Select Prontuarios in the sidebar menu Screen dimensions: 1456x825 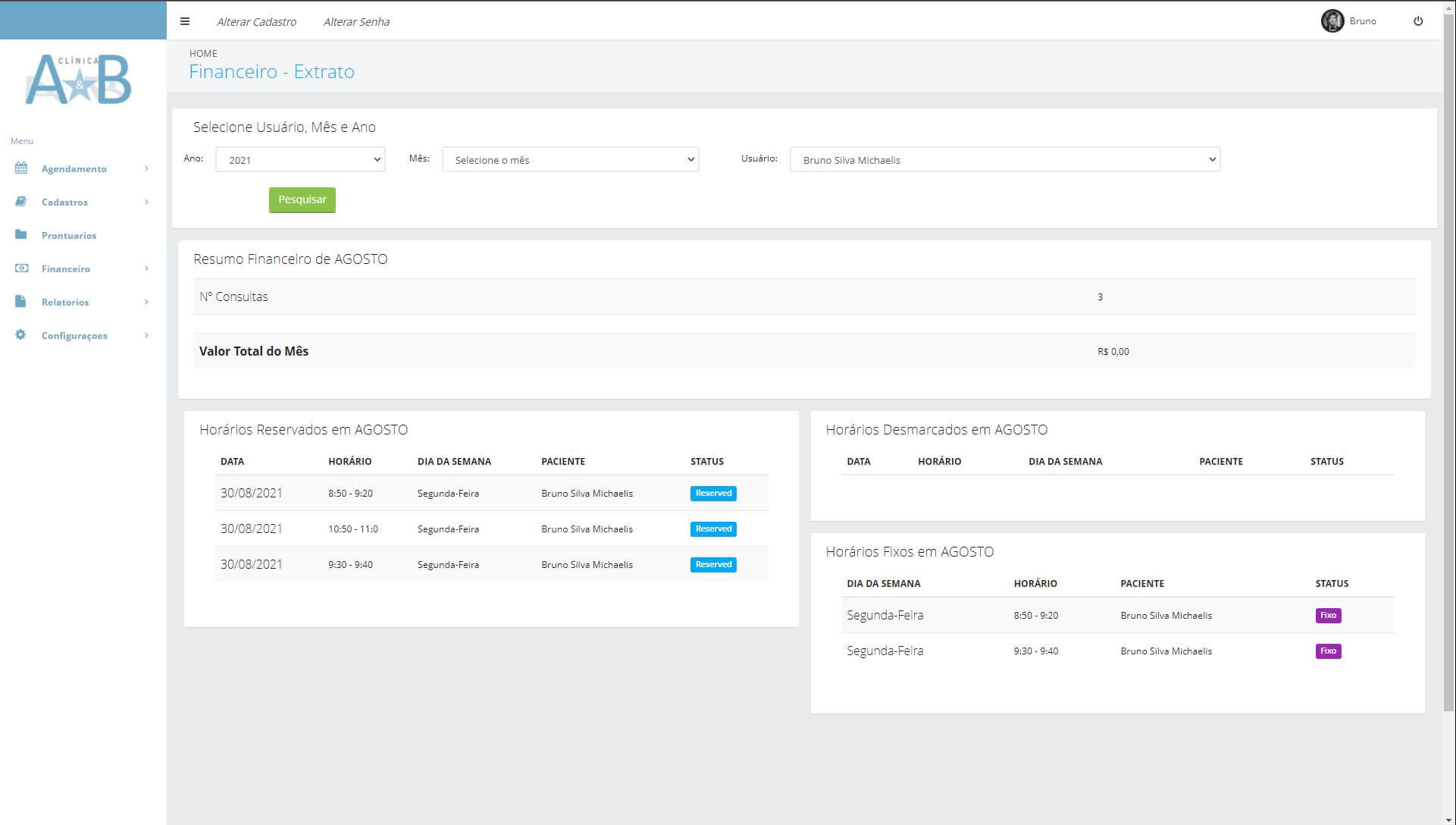(69, 235)
